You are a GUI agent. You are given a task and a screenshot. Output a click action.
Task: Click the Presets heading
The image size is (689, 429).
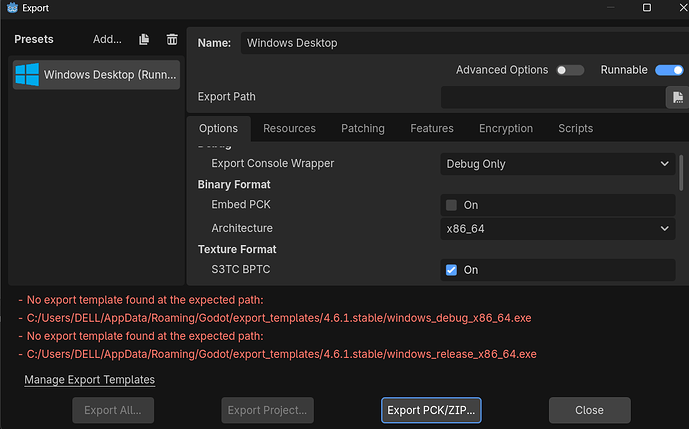coord(34,40)
